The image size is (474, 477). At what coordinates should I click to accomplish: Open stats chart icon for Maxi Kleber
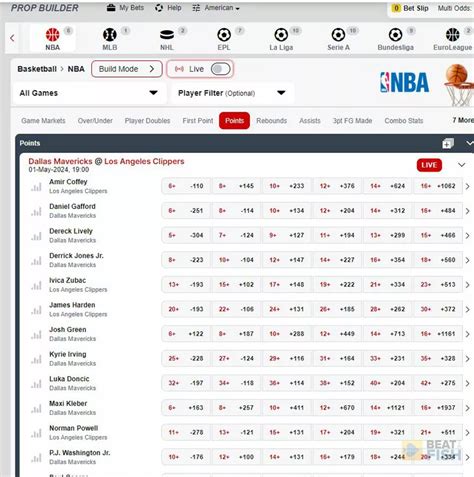point(36,409)
